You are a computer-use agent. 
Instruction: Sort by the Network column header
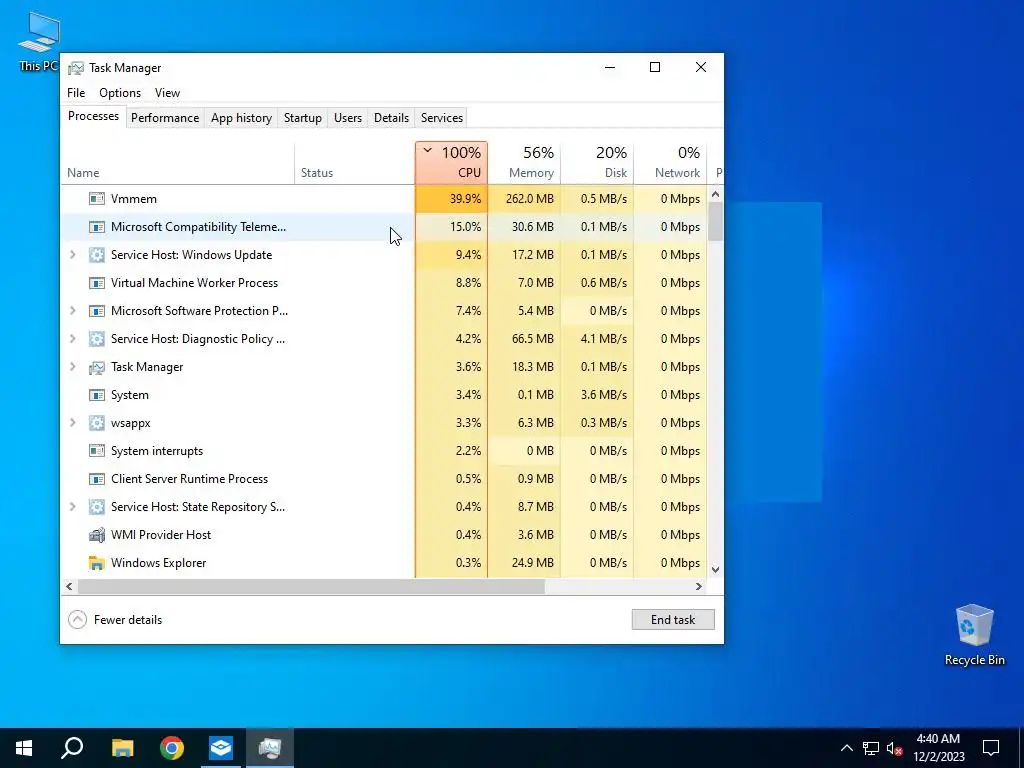point(670,163)
